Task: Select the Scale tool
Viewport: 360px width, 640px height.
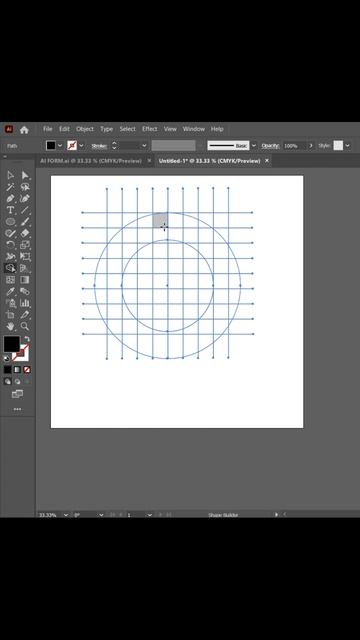Action: coord(25,245)
